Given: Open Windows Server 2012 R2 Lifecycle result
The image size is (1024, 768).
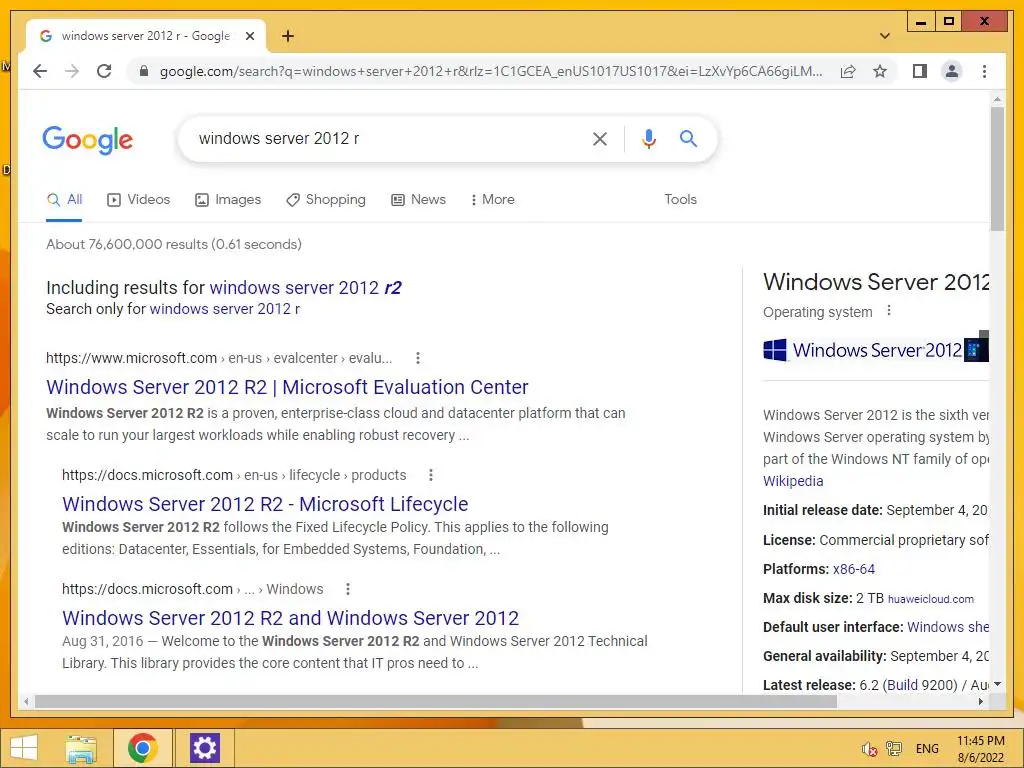Looking at the screenshot, I should (265, 504).
